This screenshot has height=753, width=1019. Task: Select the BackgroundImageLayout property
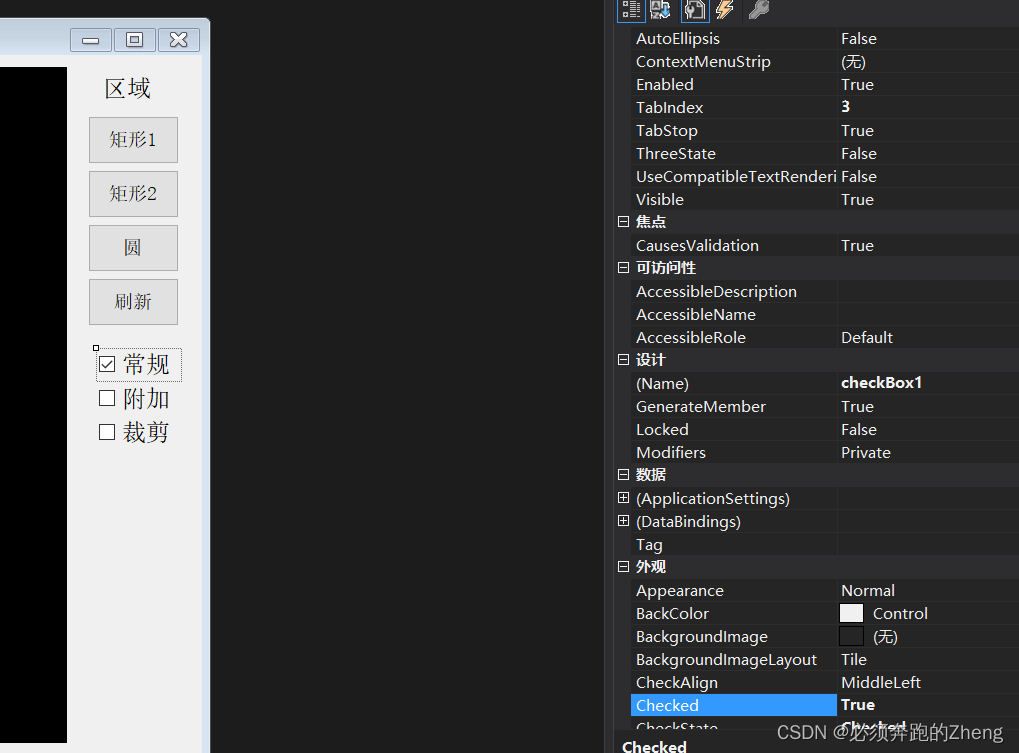point(825,659)
